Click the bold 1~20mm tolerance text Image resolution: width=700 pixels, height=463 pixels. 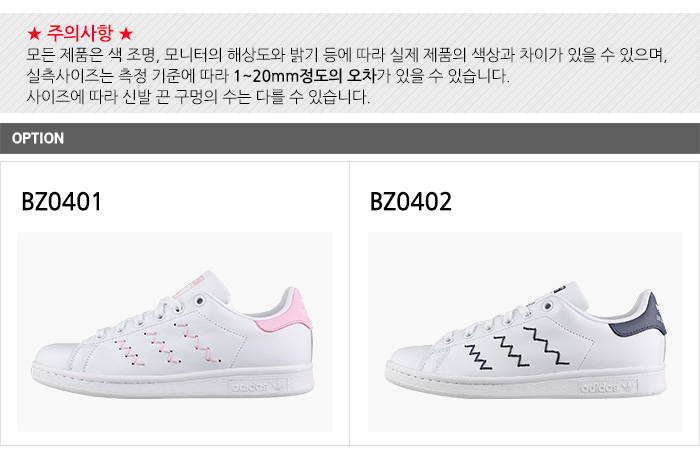coord(305,76)
